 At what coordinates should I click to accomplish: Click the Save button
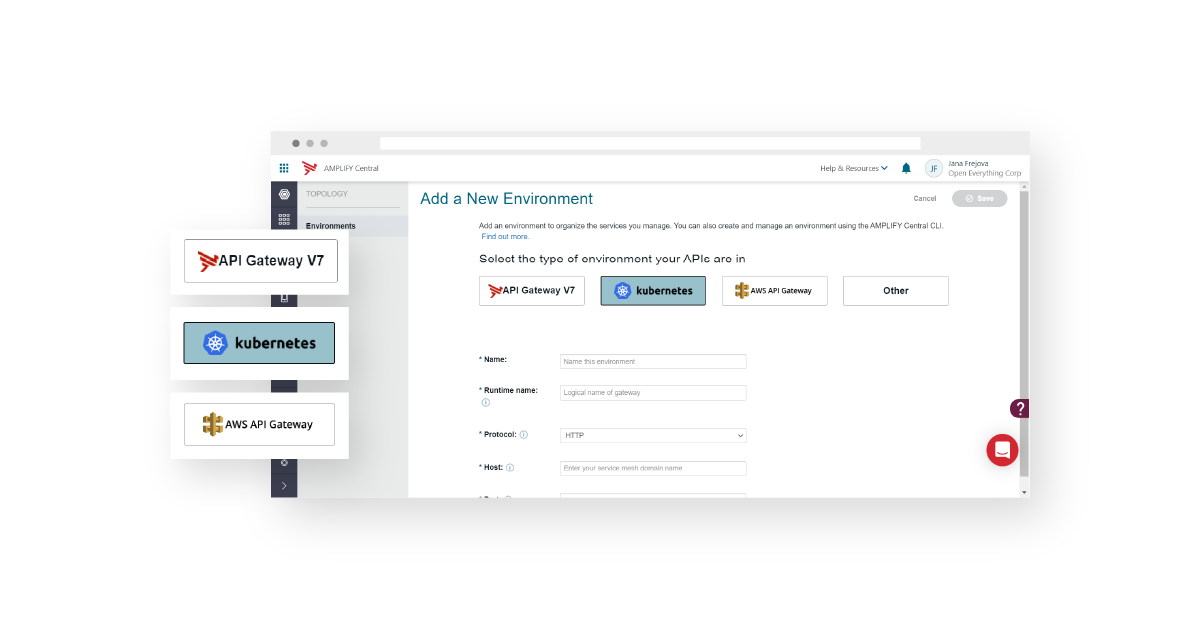click(x=979, y=198)
